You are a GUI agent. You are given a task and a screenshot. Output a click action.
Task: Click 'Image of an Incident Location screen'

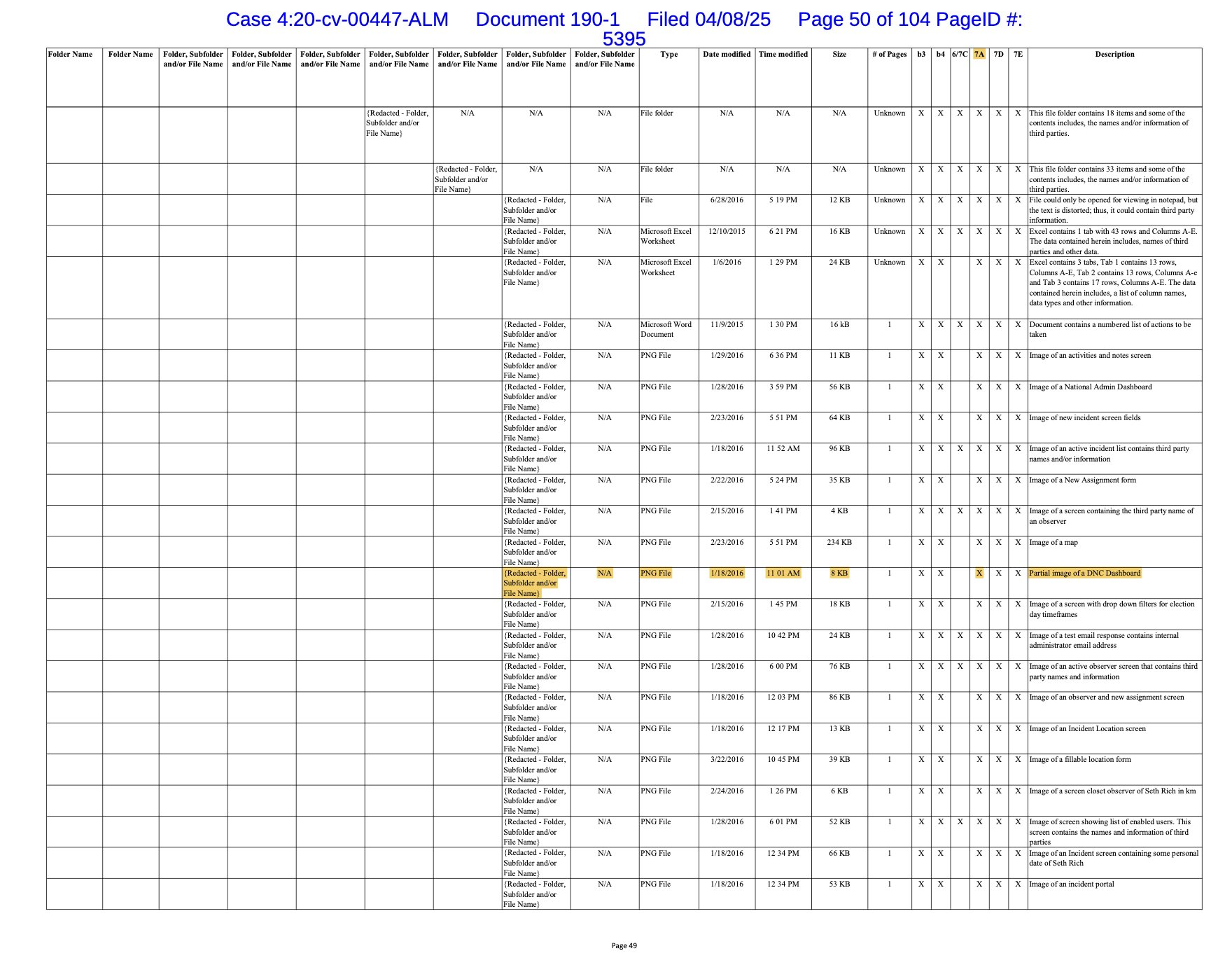[1087, 729]
